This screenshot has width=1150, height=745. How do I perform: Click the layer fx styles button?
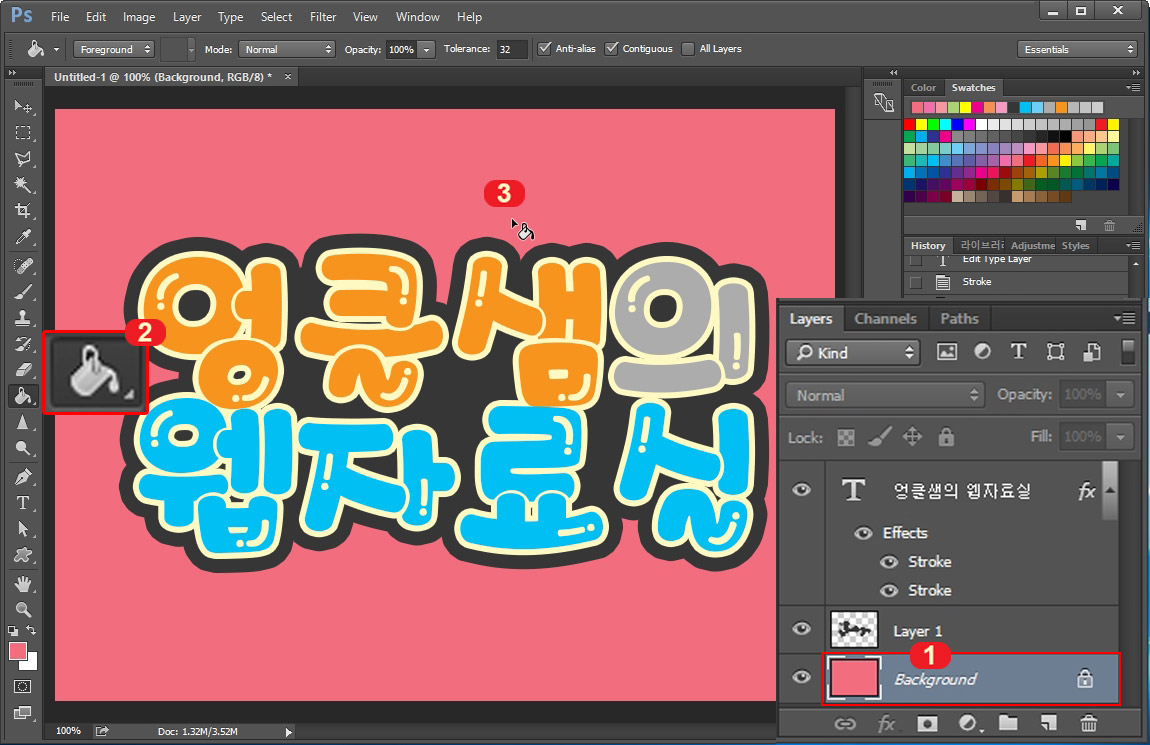[x=886, y=724]
